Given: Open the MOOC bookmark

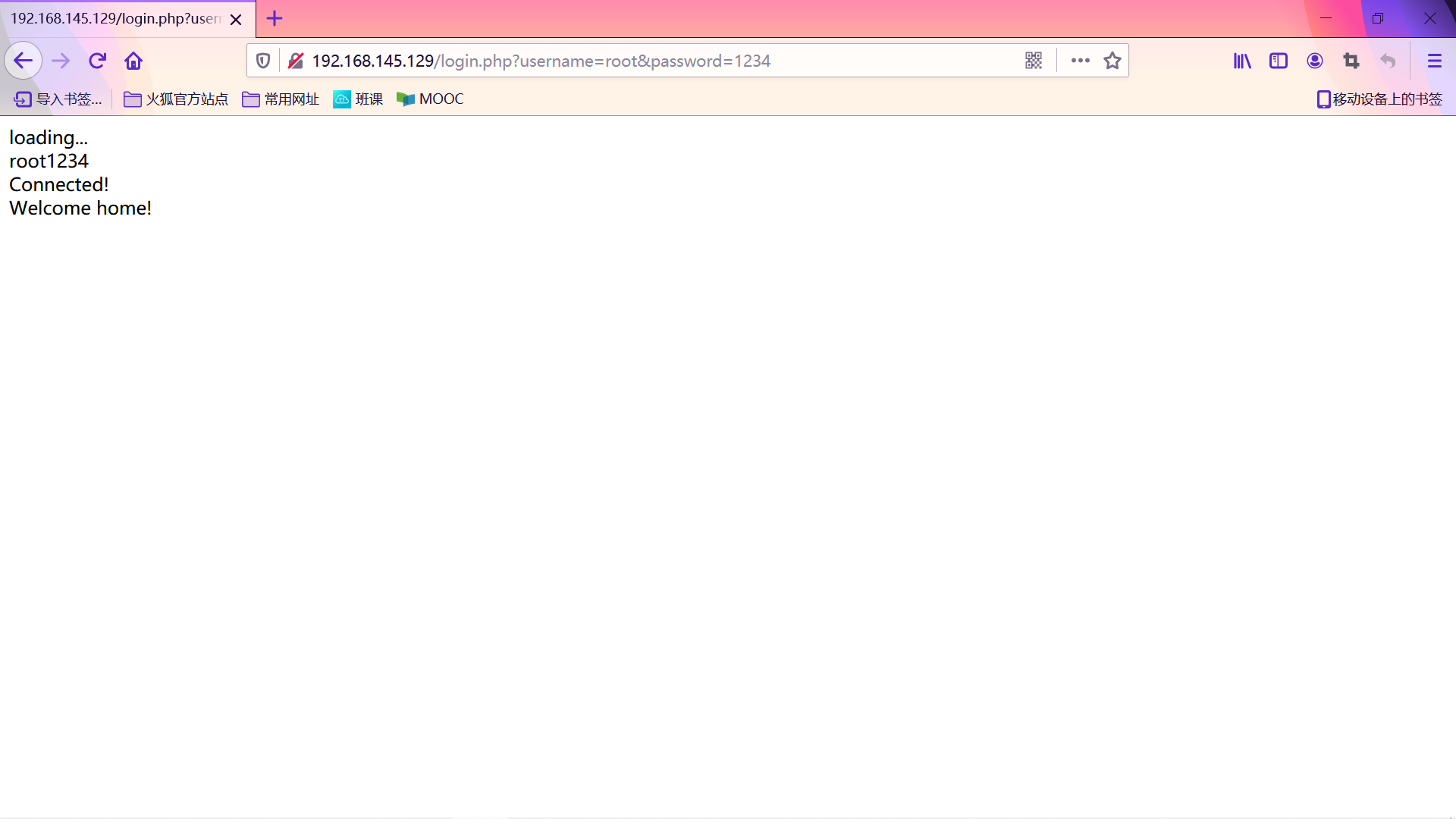Looking at the screenshot, I should click(431, 99).
